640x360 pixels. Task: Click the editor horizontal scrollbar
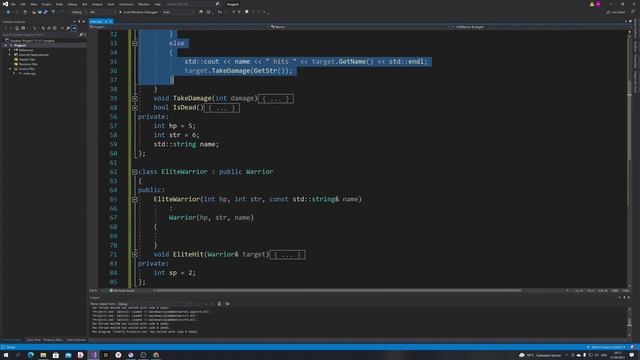tap(338, 291)
